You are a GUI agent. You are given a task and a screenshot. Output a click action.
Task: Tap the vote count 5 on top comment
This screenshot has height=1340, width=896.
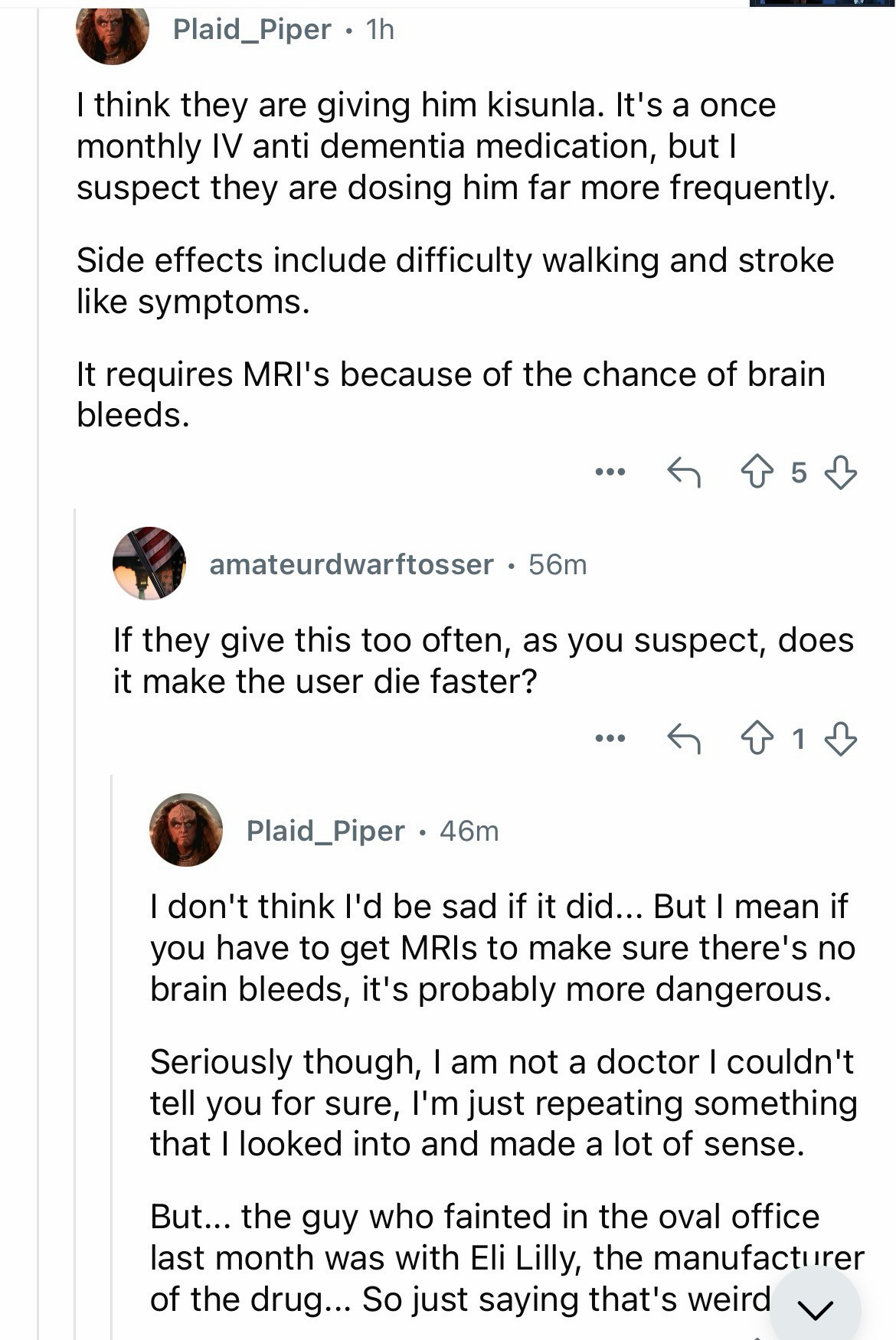click(x=799, y=472)
